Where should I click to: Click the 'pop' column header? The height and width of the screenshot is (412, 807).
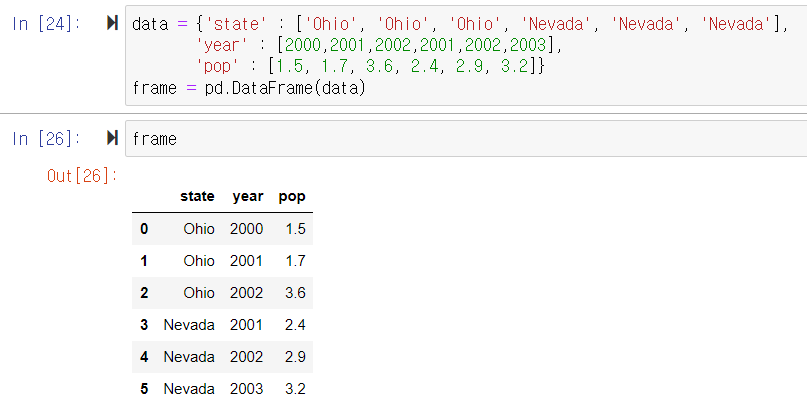coord(292,198)
